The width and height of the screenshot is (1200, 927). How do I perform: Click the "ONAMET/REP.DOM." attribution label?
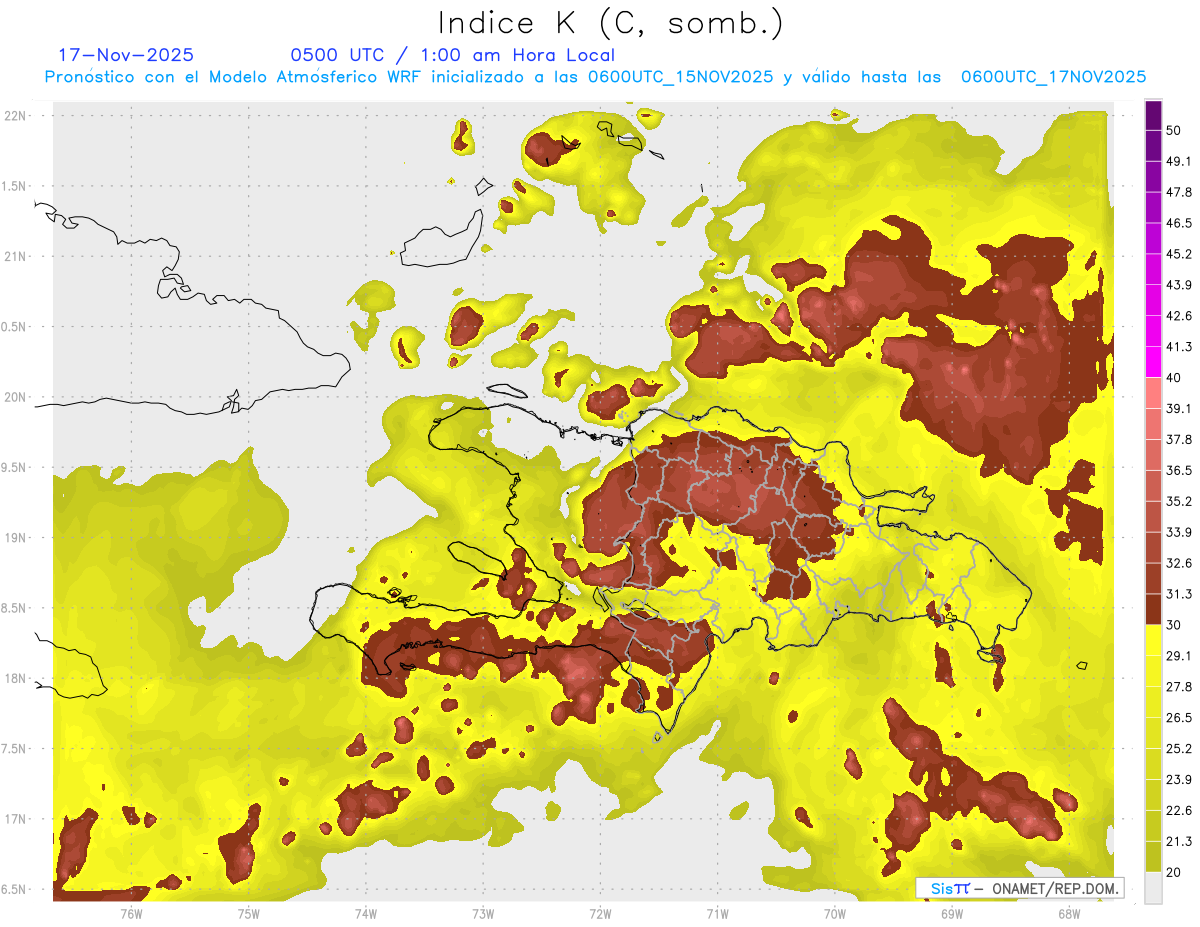click(x=1054, y=888)
